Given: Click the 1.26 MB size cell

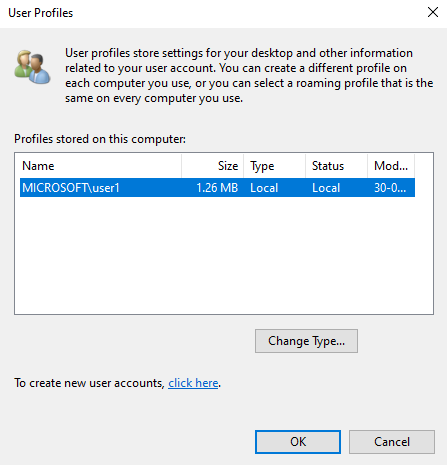Looking at the screenshot, I should [217, 188].
